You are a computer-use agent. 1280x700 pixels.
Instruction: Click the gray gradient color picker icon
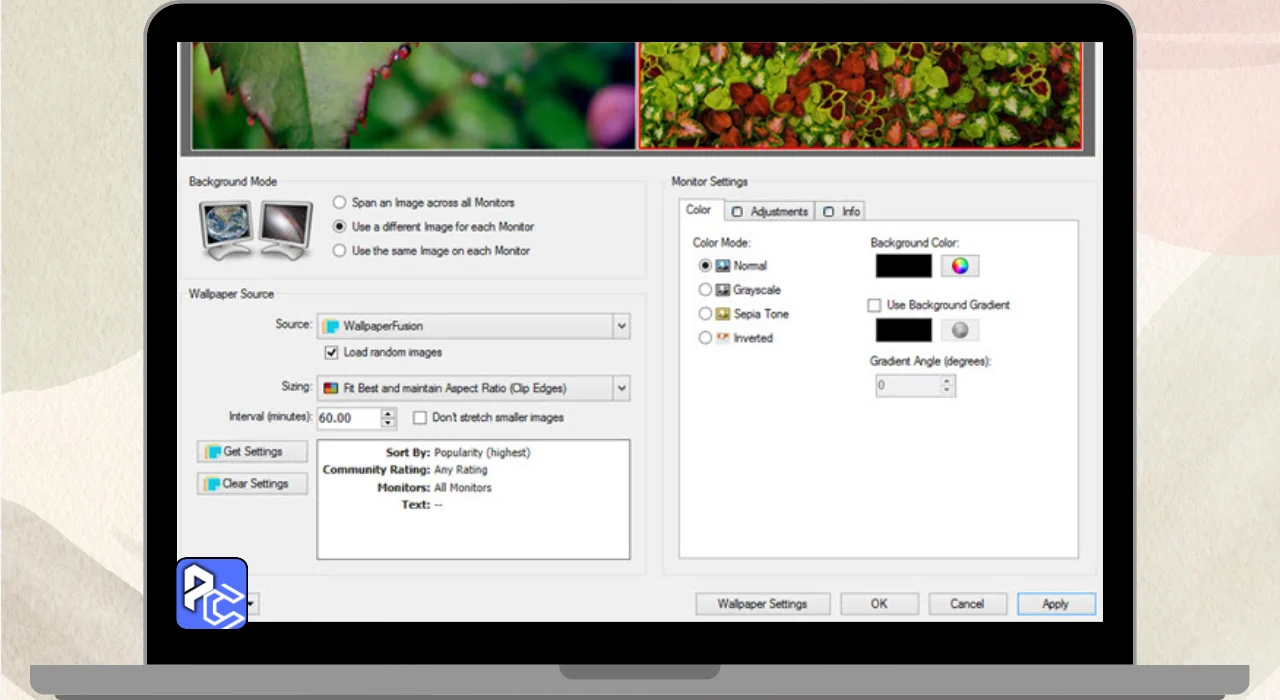coord(959,331)
